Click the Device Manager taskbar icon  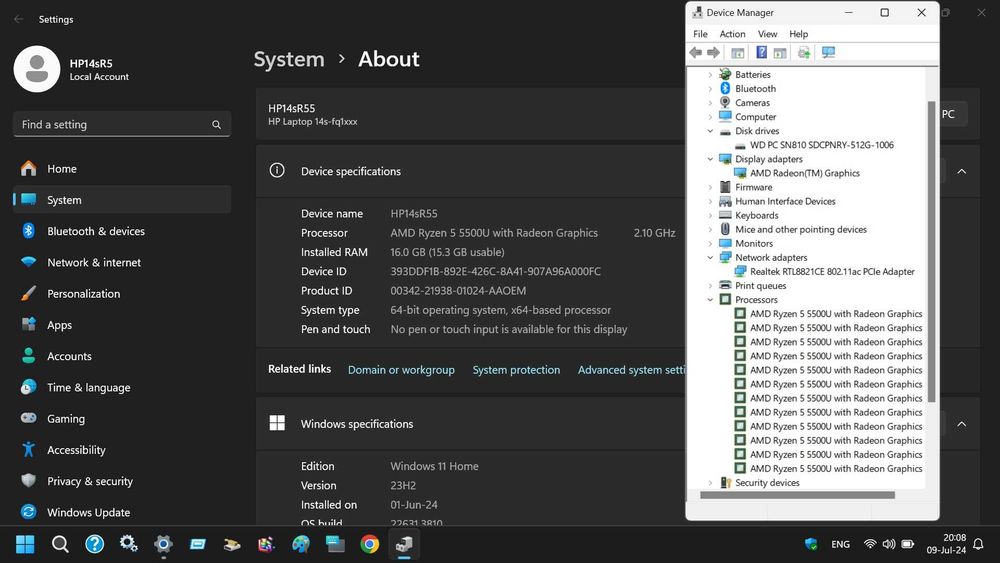(x=404, y=544)
